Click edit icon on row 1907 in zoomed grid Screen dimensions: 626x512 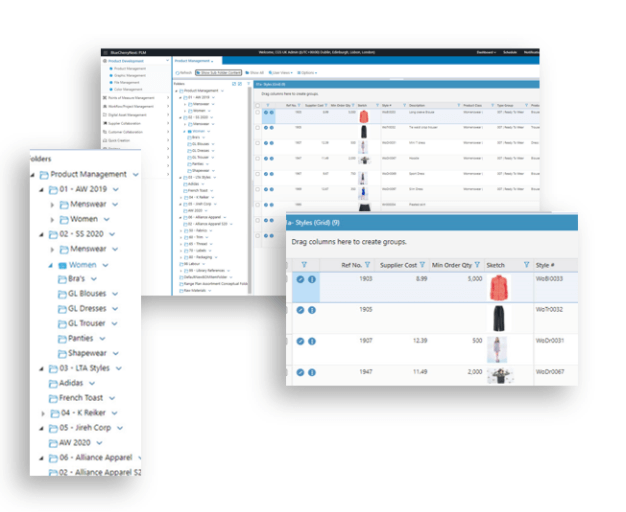click(x=300, y=341)
